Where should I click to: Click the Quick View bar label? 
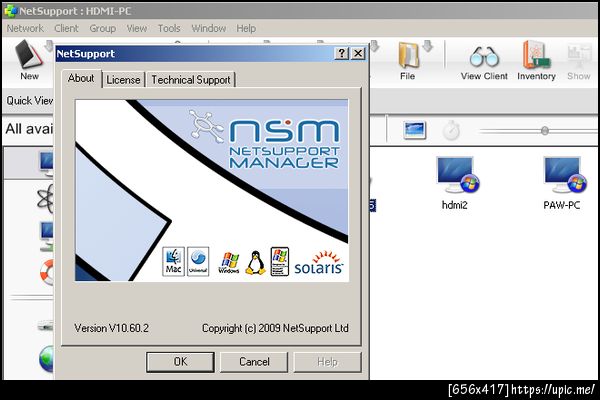(29, 101)
